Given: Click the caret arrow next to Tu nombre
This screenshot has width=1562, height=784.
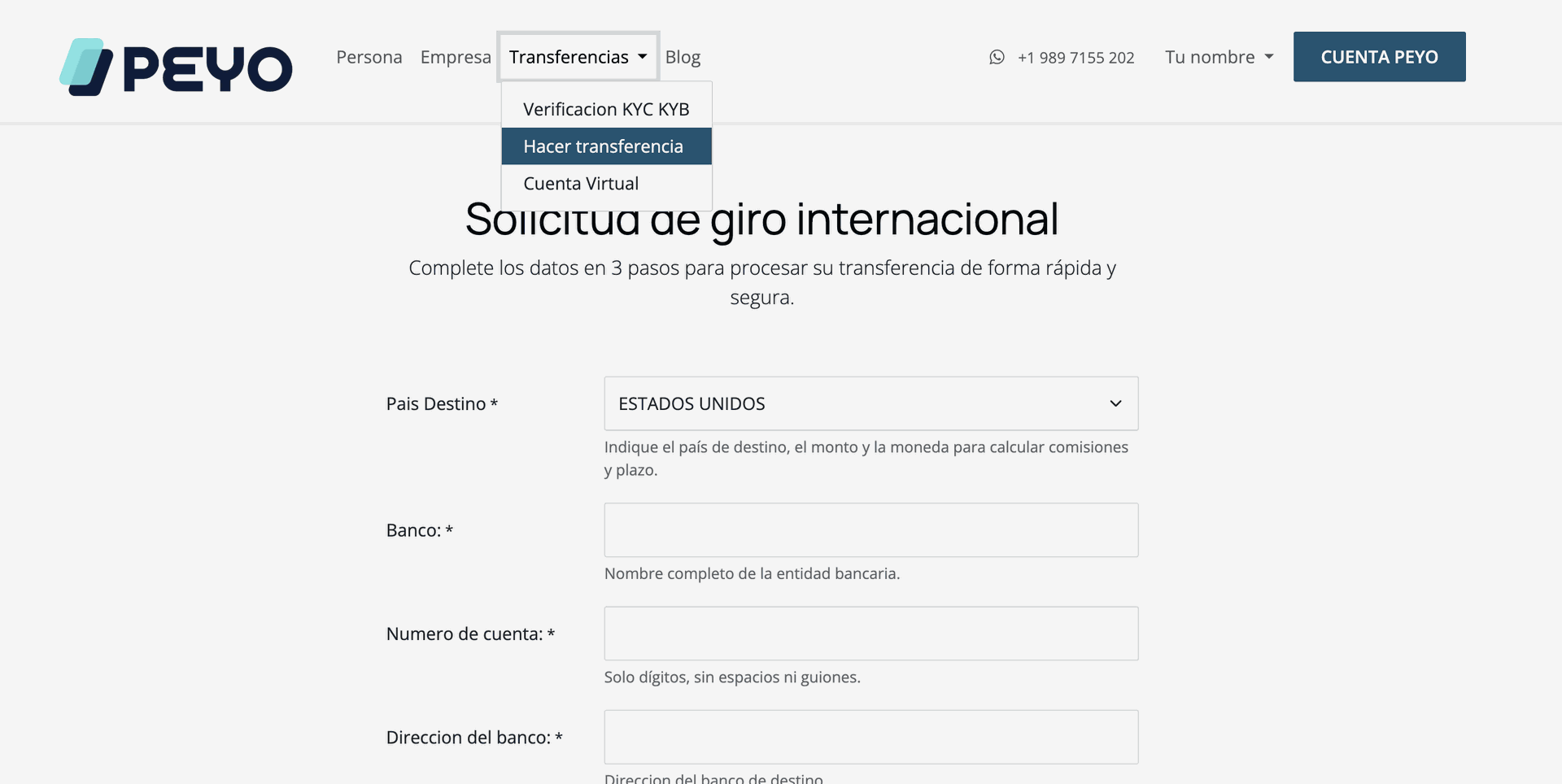Looking at the screenshot, I should coord(1269,57).
